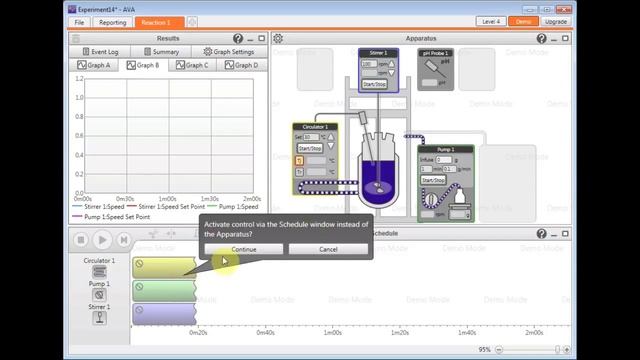The width and height of the screenshot is (640, 360).
Task: Click the Pump 1 minutes field
Action: pos(426,169)
